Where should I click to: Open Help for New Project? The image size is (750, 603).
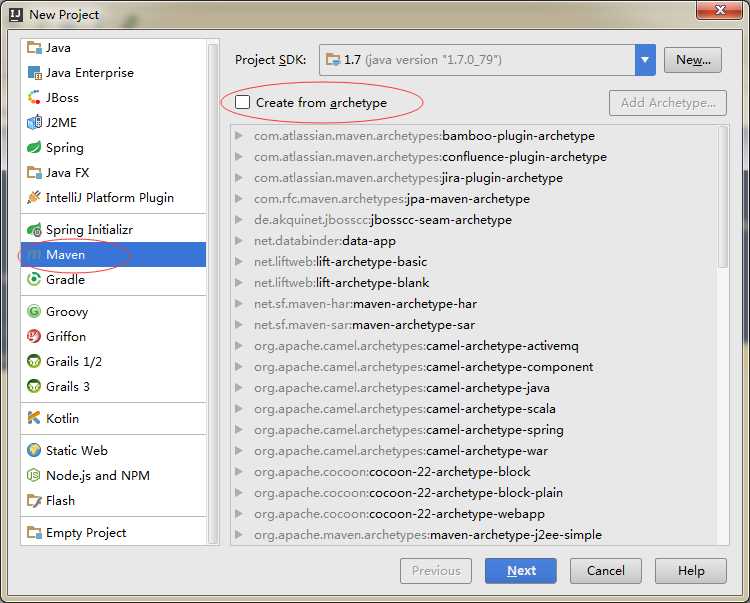[x=691, y=570]
